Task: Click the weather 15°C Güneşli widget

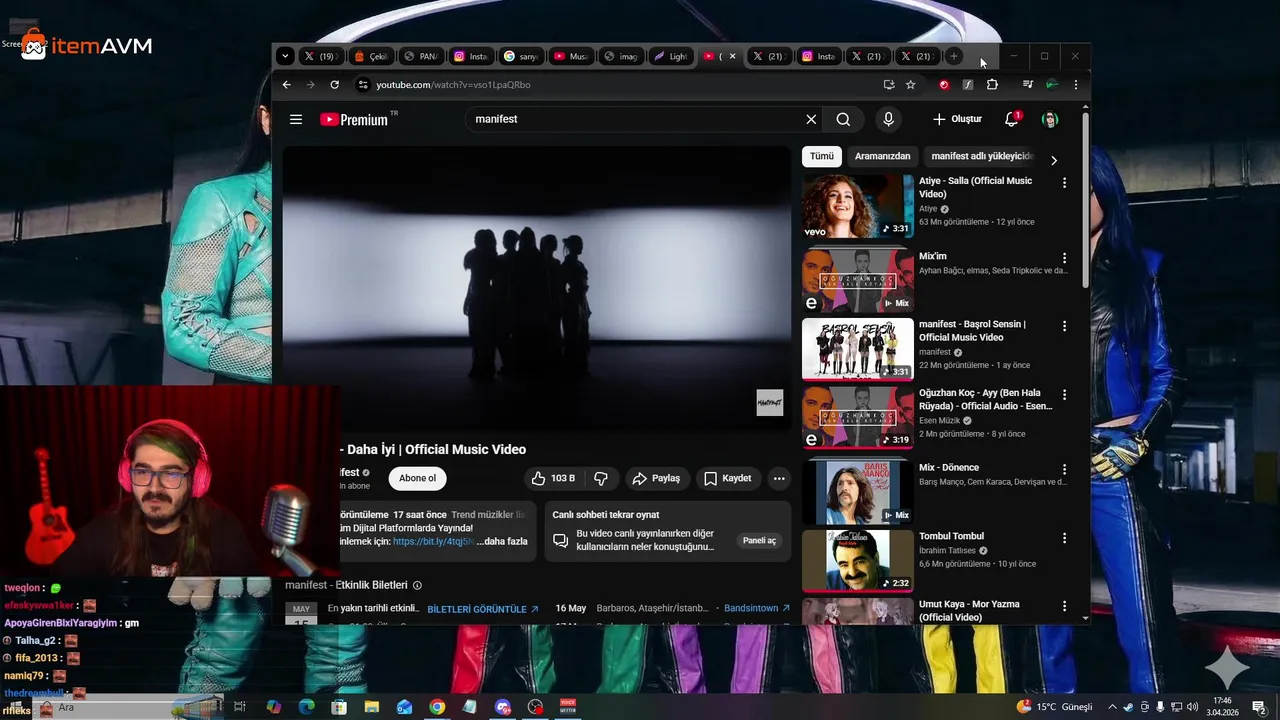Action: coord(1055,707)
